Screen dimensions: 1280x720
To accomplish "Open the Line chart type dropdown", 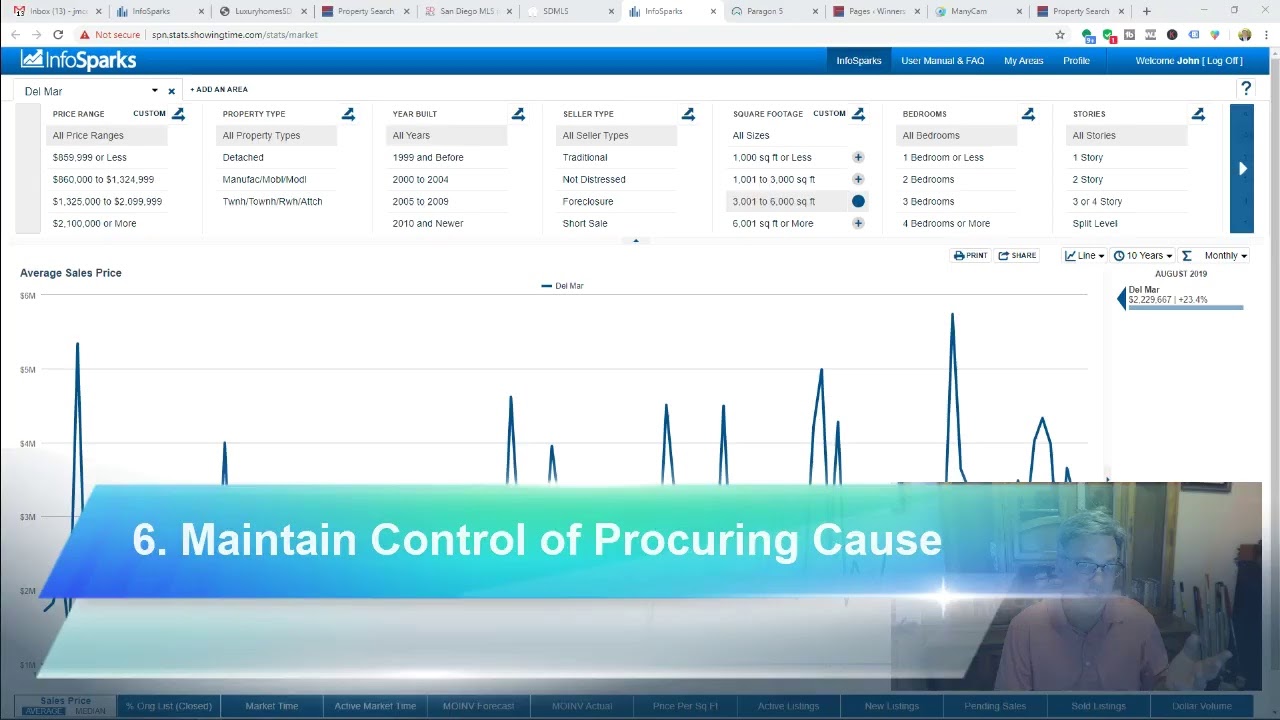I will (1085, 255).
